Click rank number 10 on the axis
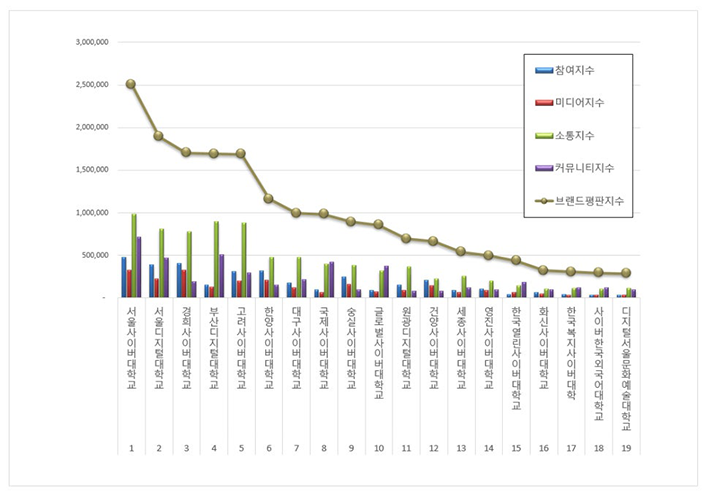This screenshot has width=706, height=493. [x=379, y=448]
